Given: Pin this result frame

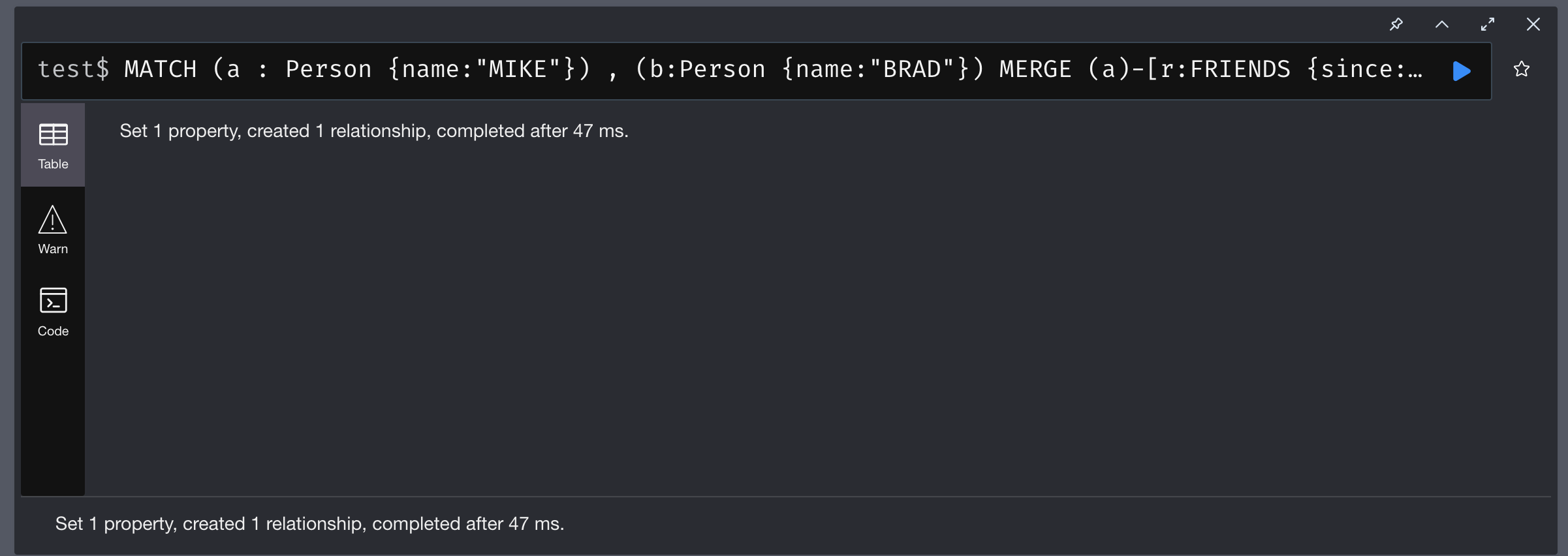Looking at the screenshot, I should (x=1396, y=24).
